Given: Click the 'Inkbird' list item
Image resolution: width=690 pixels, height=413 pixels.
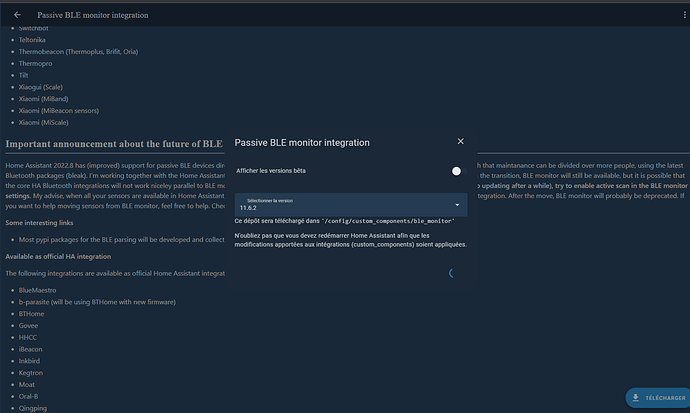Looking at the screenshot, I should point(29,361).
